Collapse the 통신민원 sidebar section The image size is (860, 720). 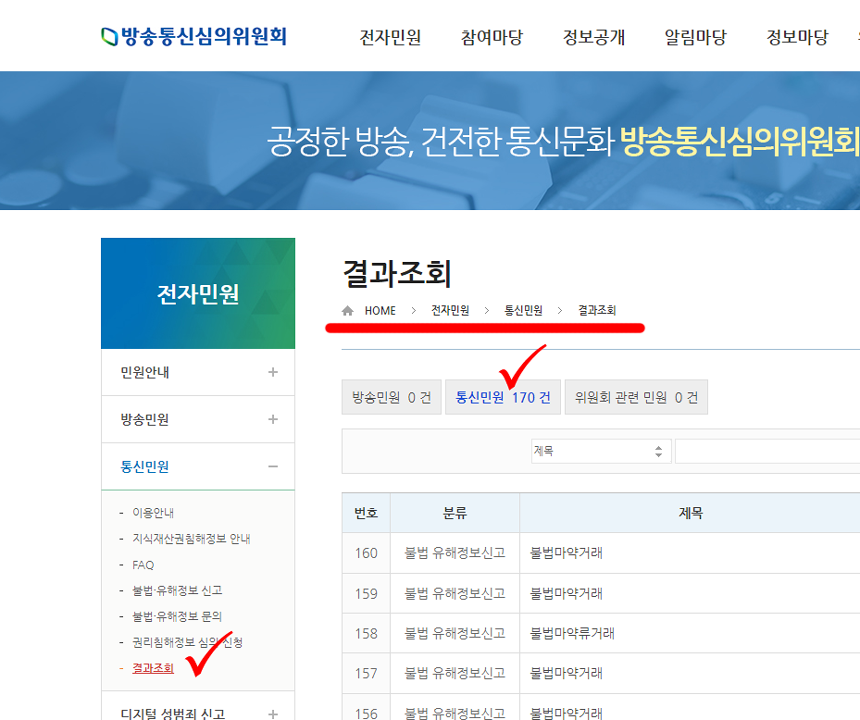coord(272,467)
